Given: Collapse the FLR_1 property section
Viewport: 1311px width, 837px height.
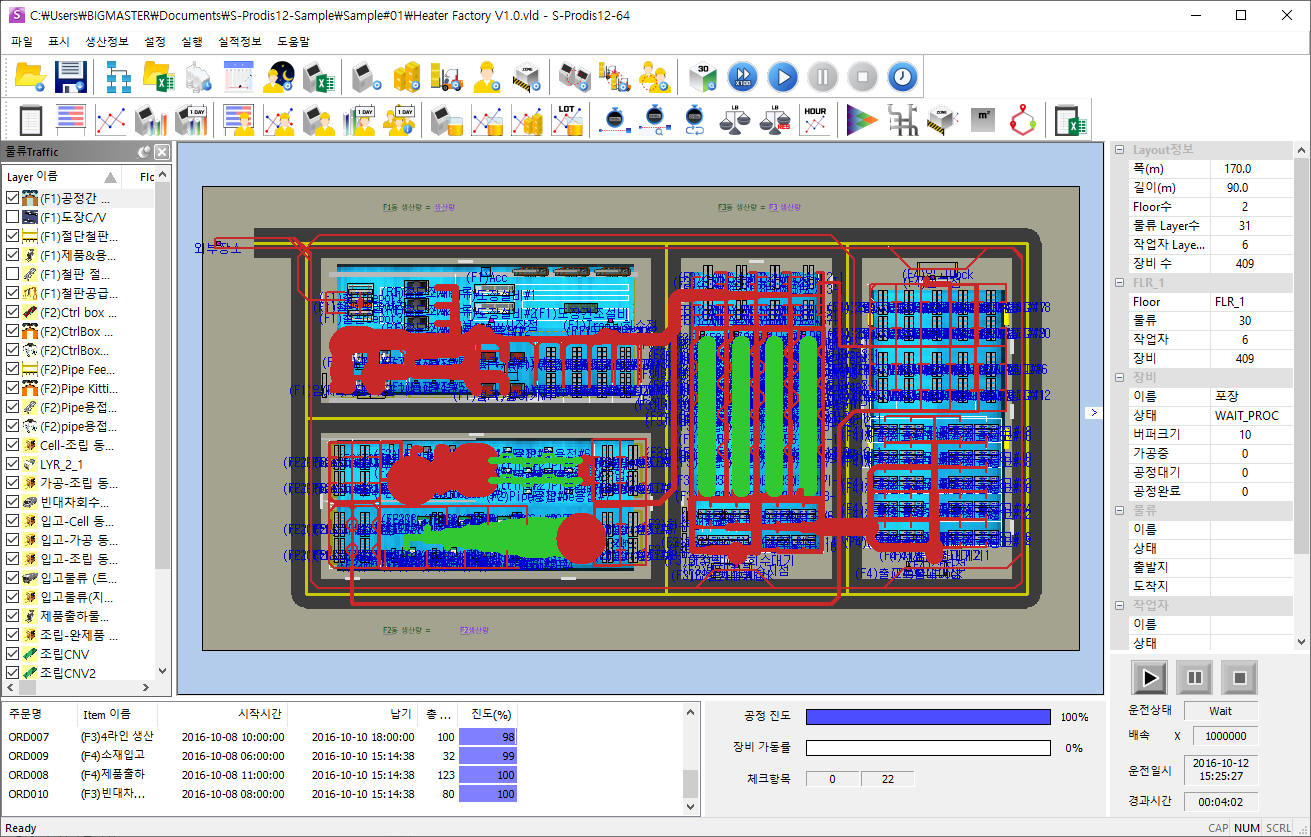Looking at the screenshot, I should click(x=1119, y=283).
